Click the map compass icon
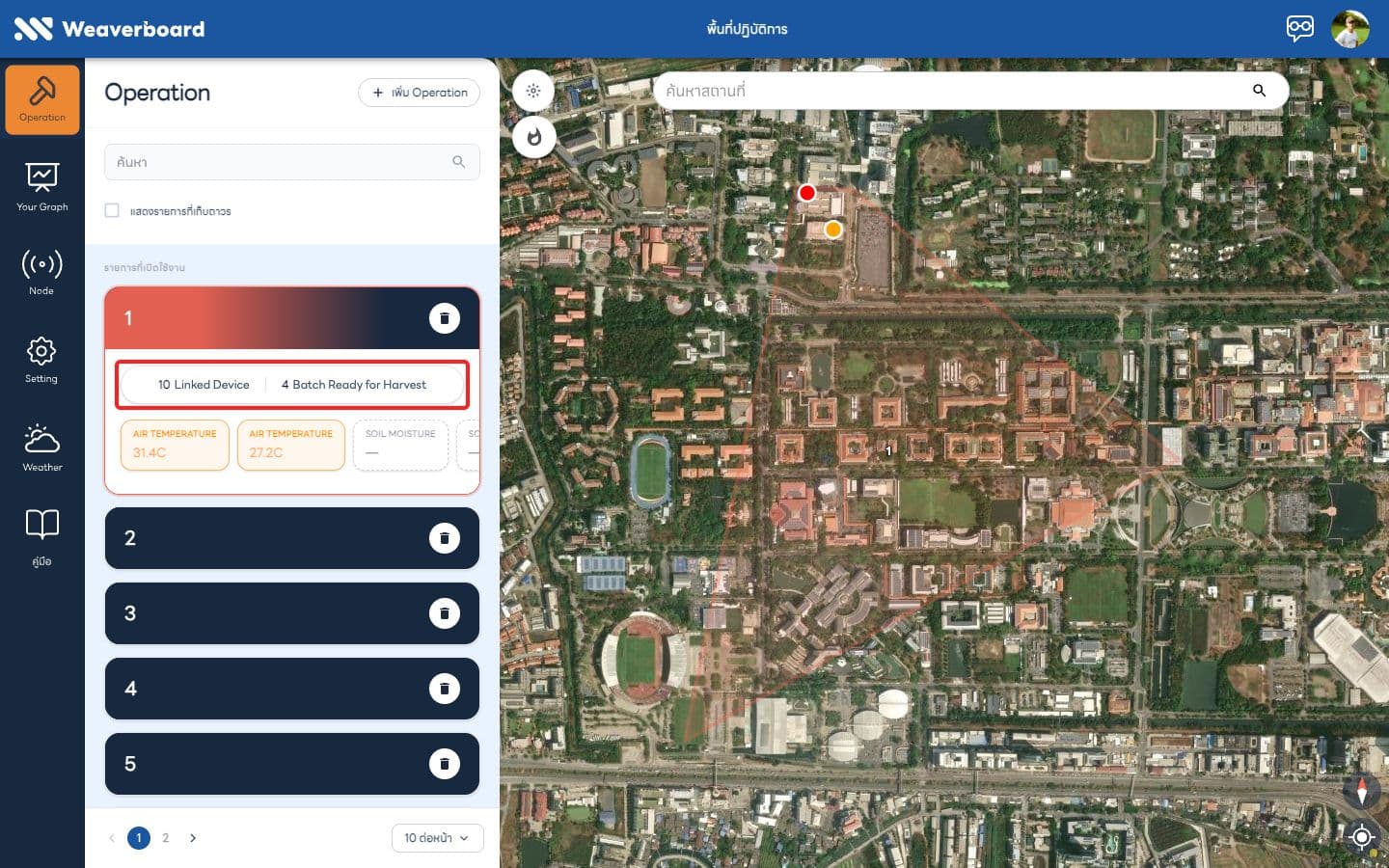 (1361, 791)
